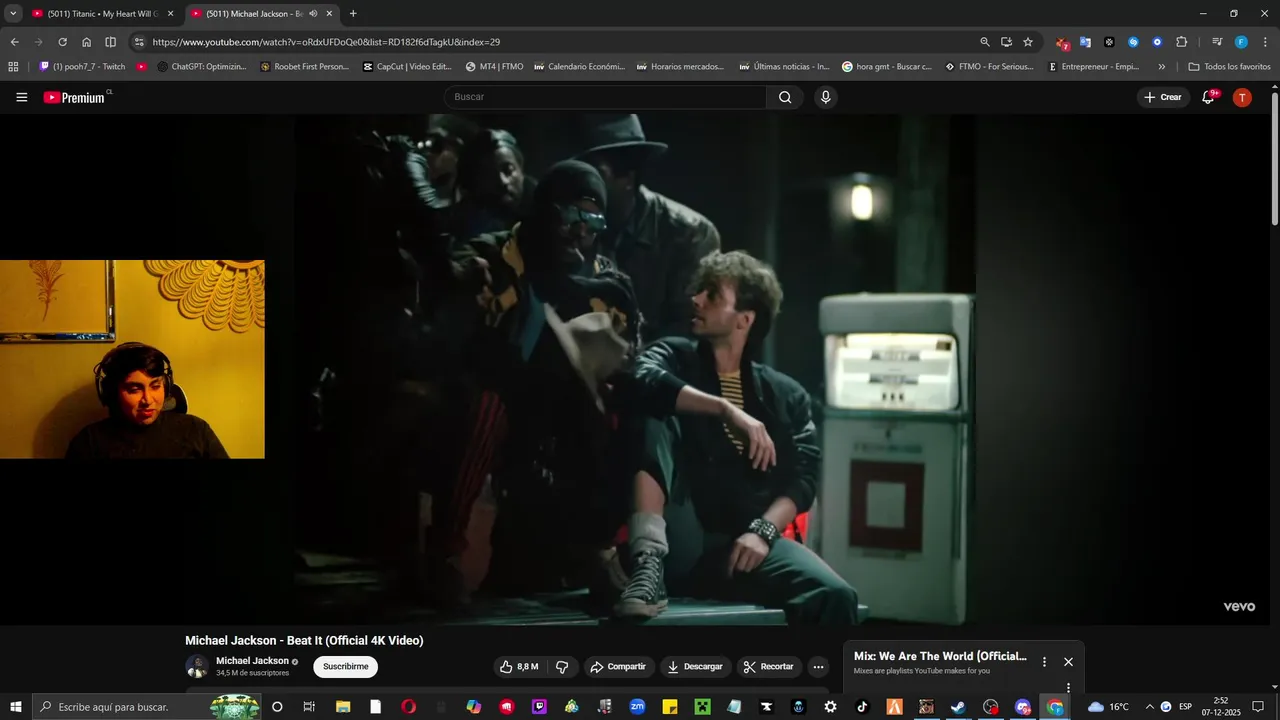Open the YouTube guide hamburger menu
Viewport: 1280px width, 720px height.
click(x=22, y=97)
